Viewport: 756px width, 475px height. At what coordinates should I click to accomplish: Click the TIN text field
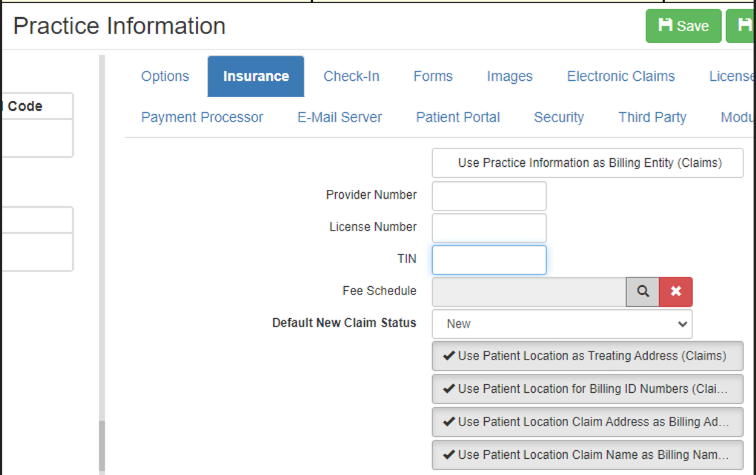(x=489, y=260)
